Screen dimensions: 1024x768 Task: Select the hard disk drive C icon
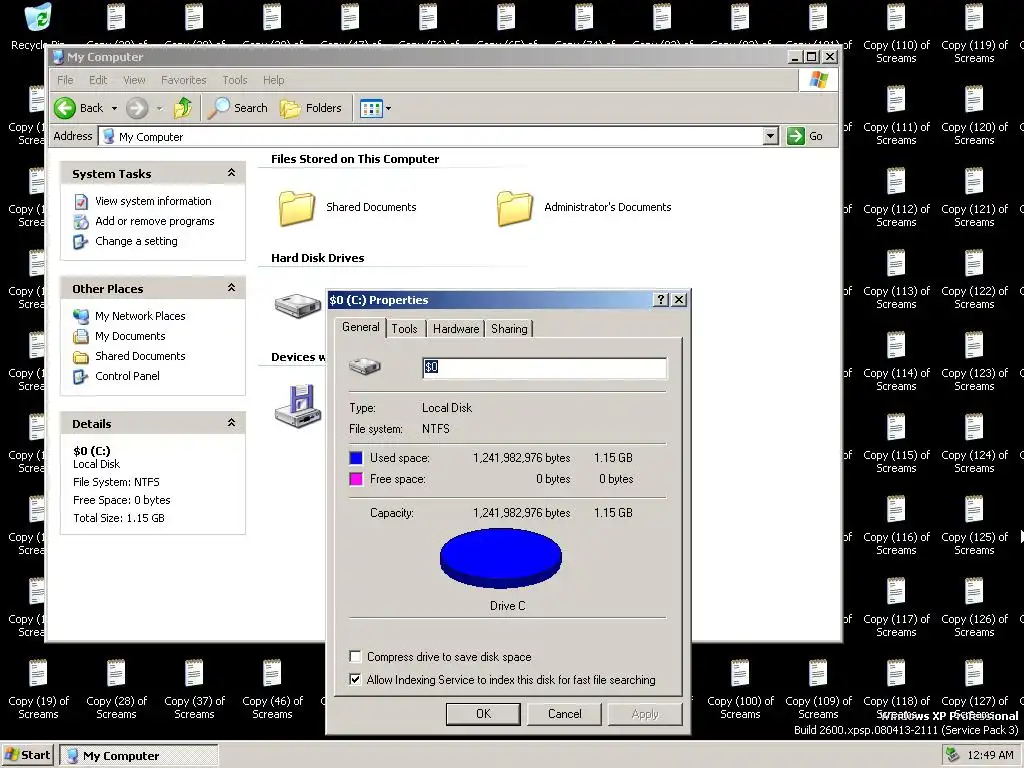pos(298,305)
